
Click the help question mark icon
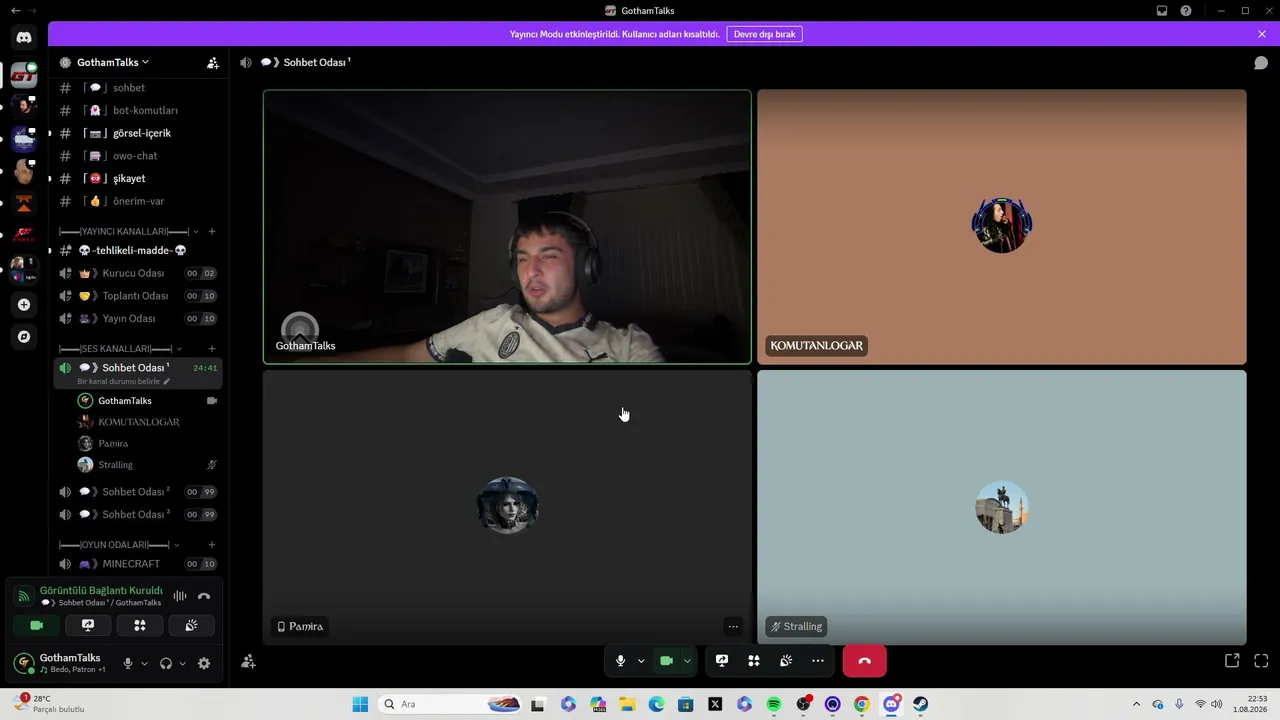tap(1186, 11)
